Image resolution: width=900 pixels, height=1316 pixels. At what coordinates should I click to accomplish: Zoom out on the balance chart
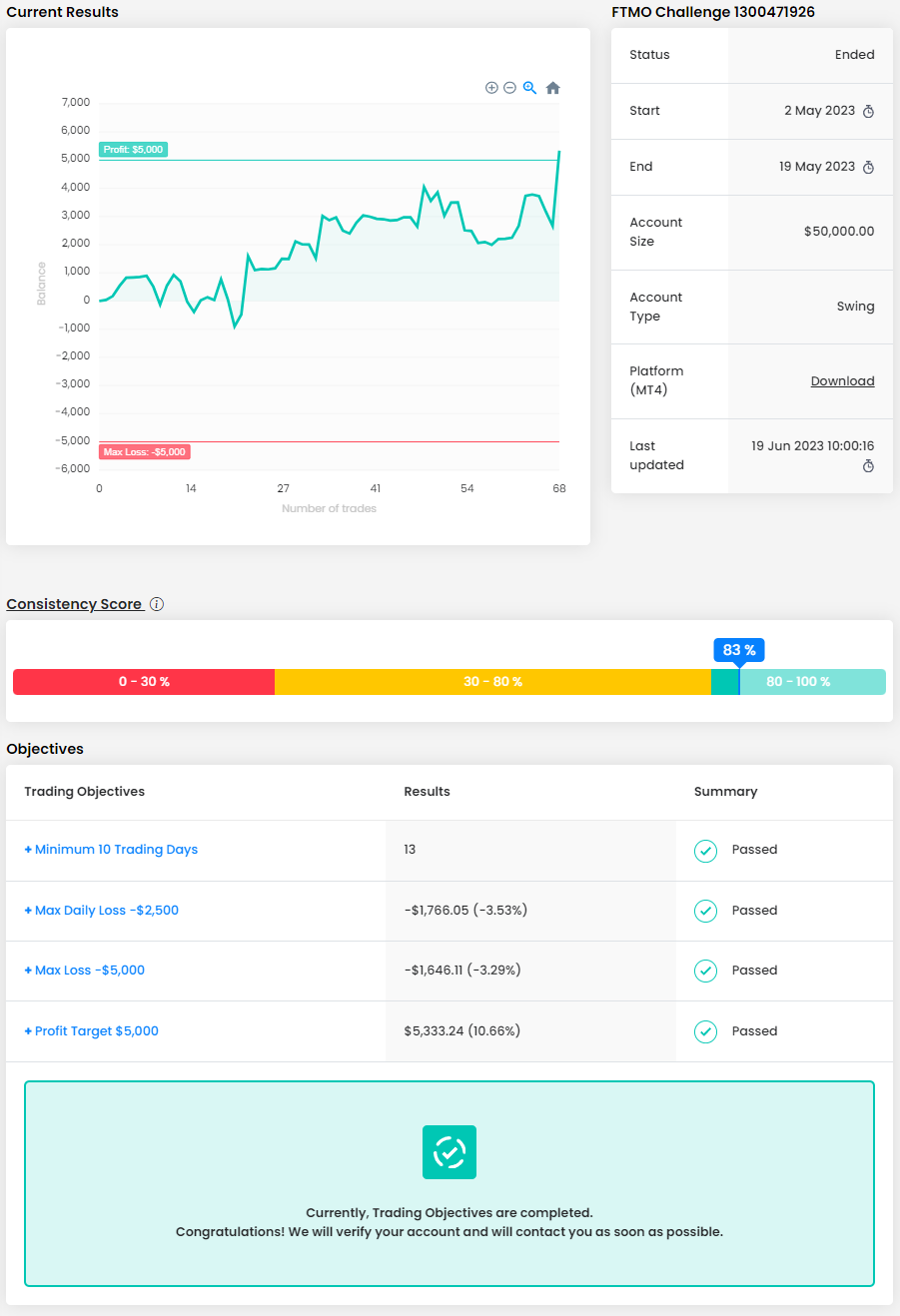click(509, 88)
